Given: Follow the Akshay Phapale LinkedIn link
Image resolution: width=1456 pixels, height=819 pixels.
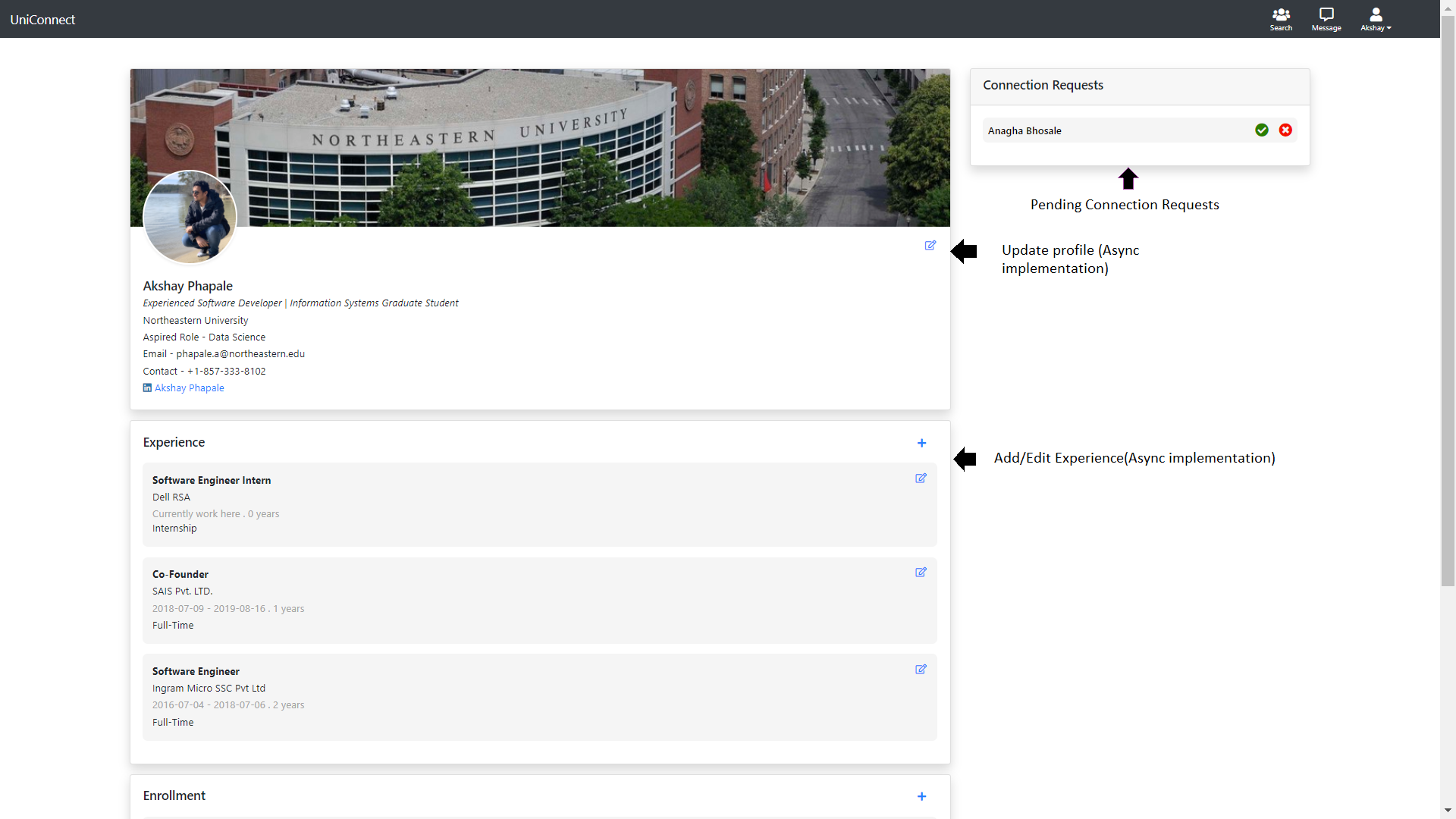Looking at the screenshot, I should (189, 388).
